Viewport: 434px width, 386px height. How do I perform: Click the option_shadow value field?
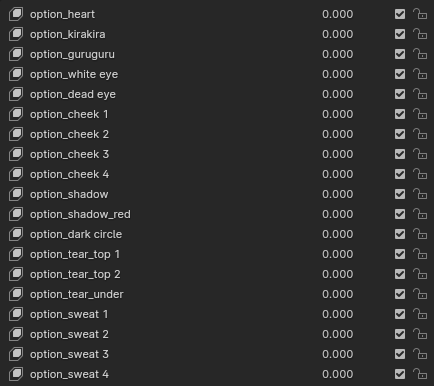pos(338,194)
